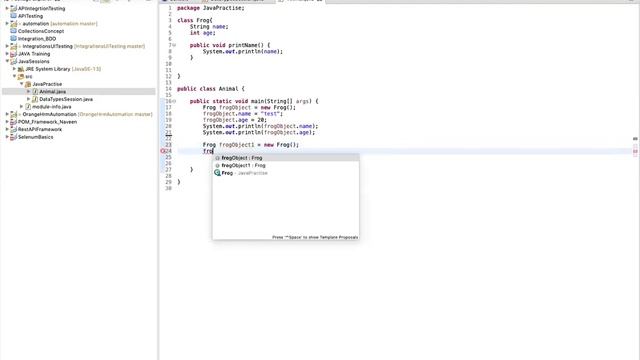Click the JavaSessions project icon
This screenshot has width=640, height=360.
(13, 61)
